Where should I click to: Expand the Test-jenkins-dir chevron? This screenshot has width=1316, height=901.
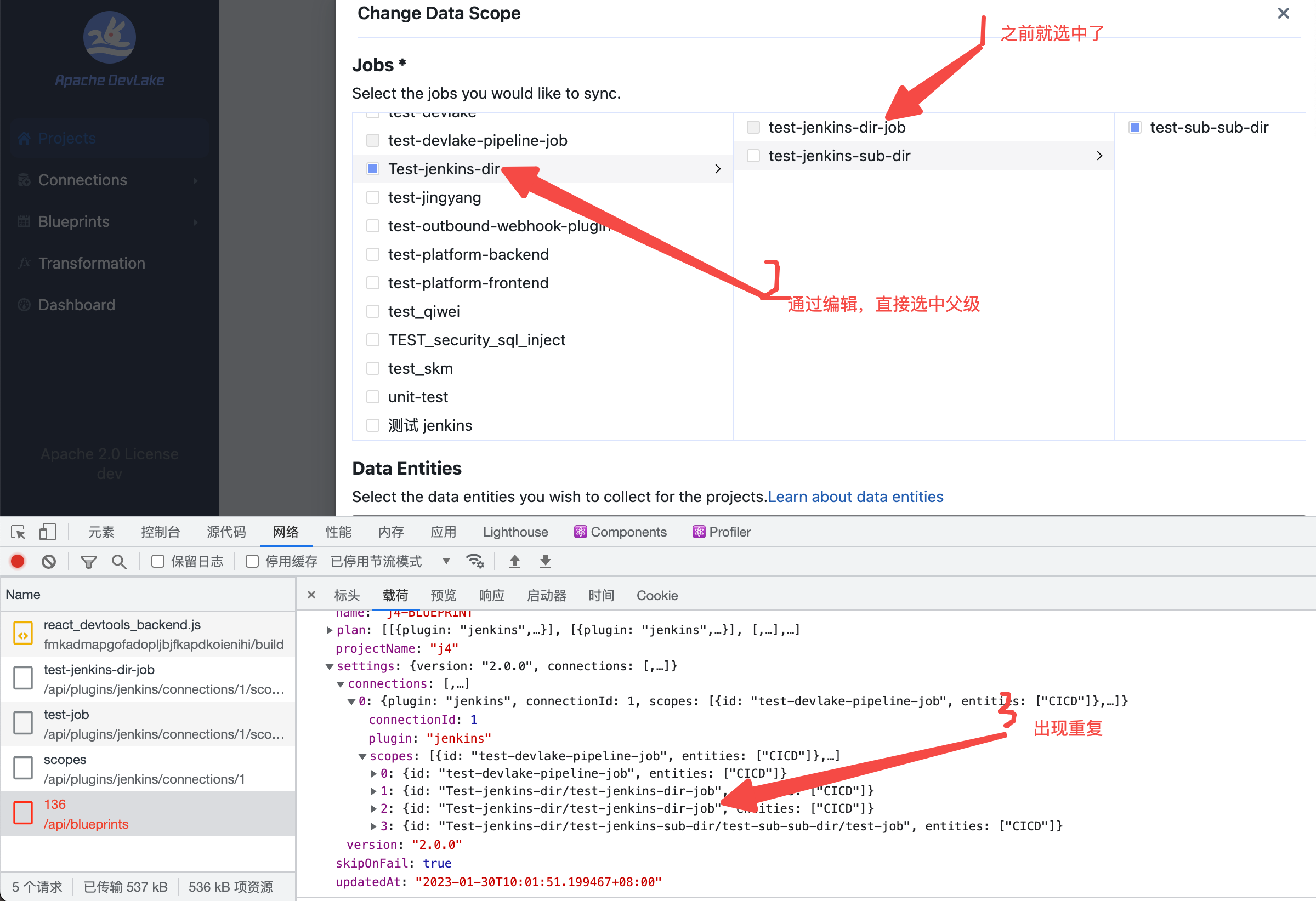point(717,169)
